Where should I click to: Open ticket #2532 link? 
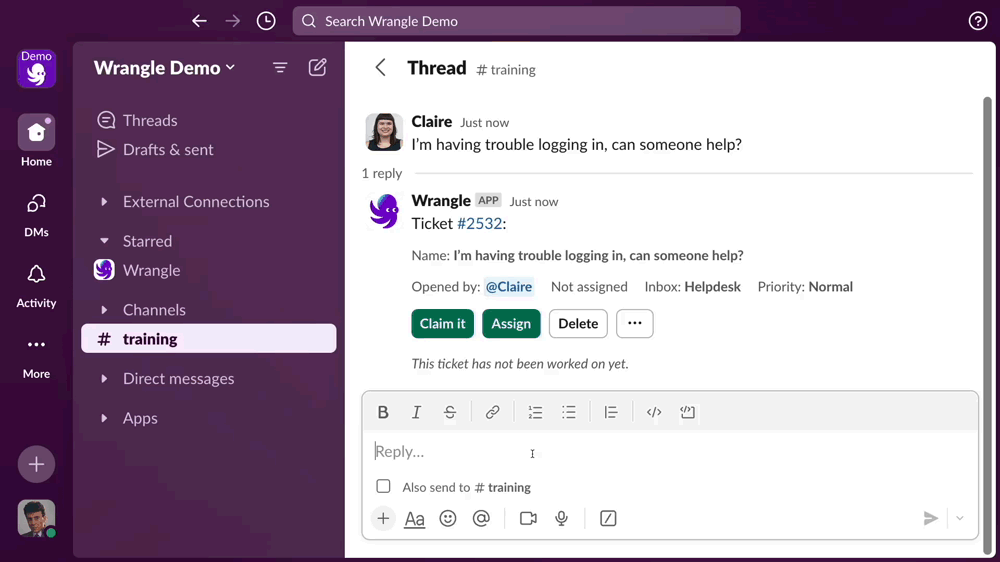pos(478,224)
